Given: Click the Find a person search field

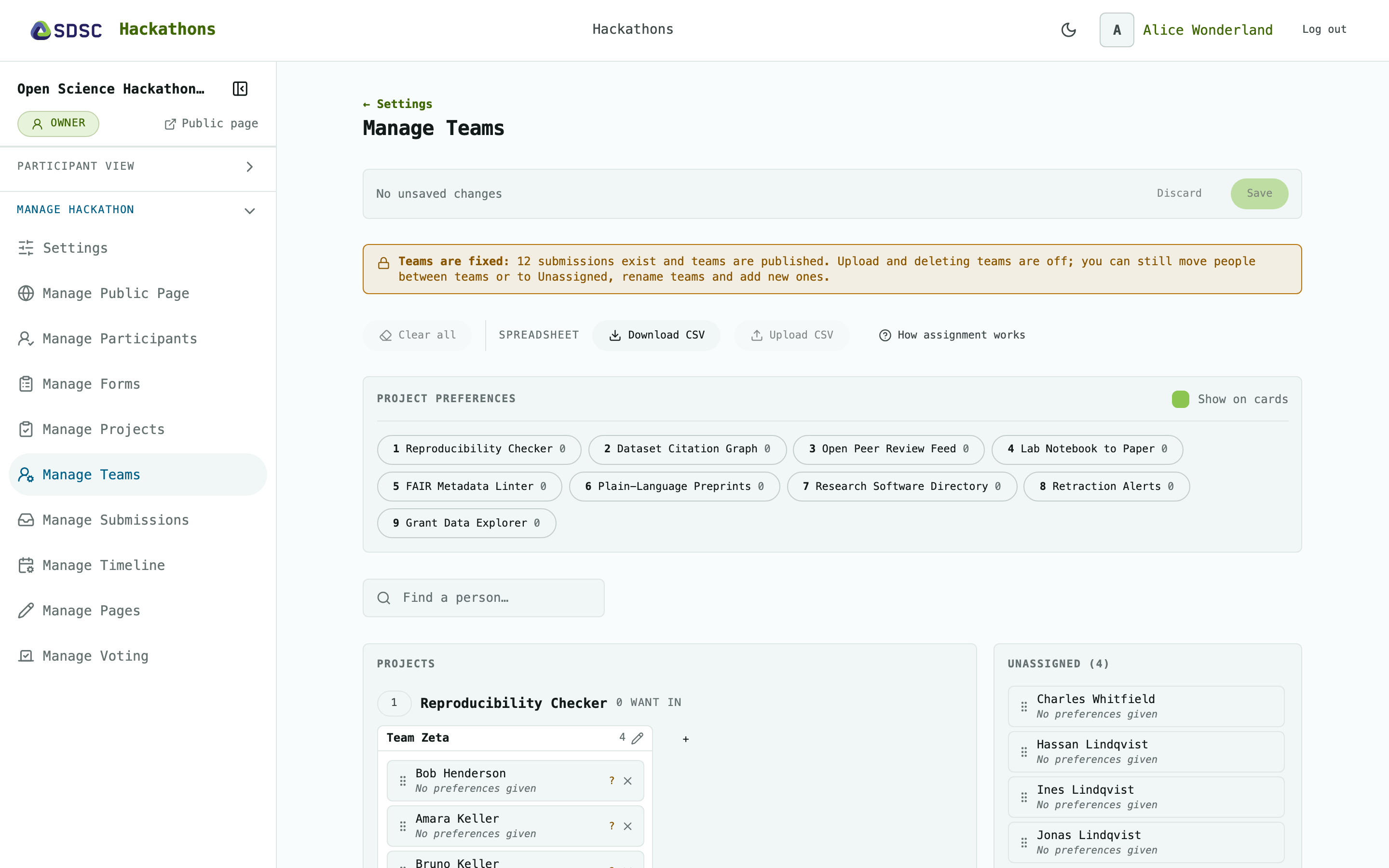Looking at the screenshot, I should (x=483, y=598).
